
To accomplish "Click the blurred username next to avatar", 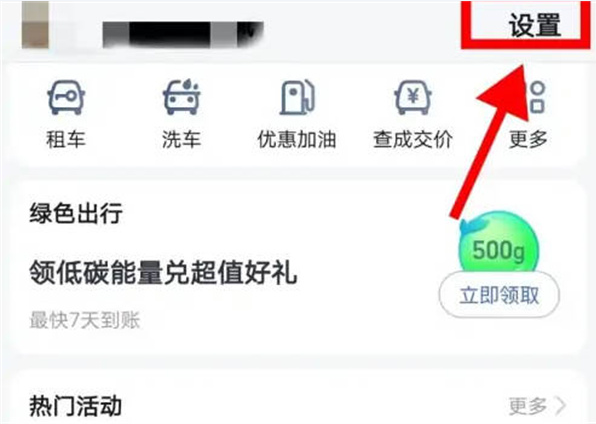I will click(x=183, y=35).
